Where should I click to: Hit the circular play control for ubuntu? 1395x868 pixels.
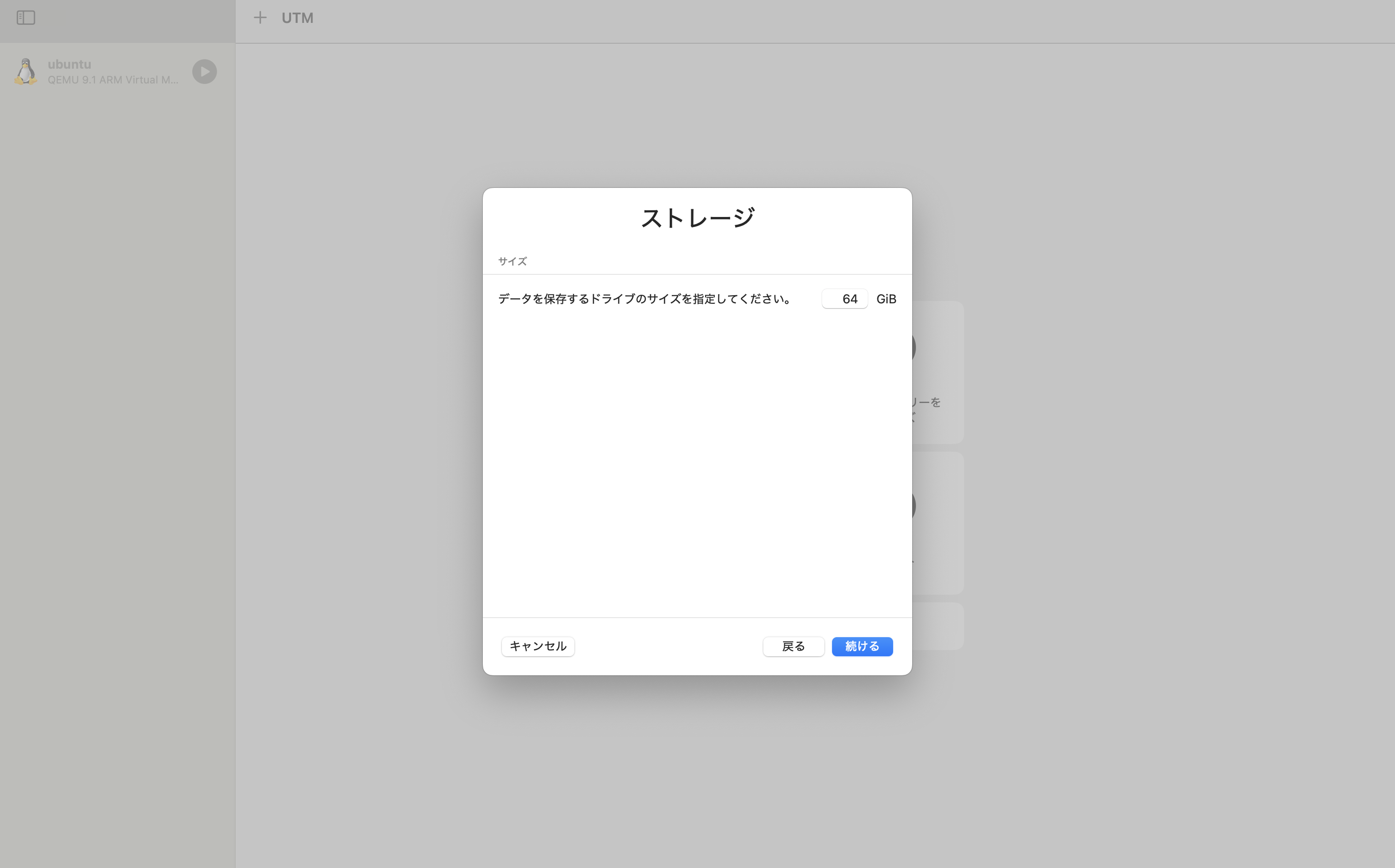205,71
